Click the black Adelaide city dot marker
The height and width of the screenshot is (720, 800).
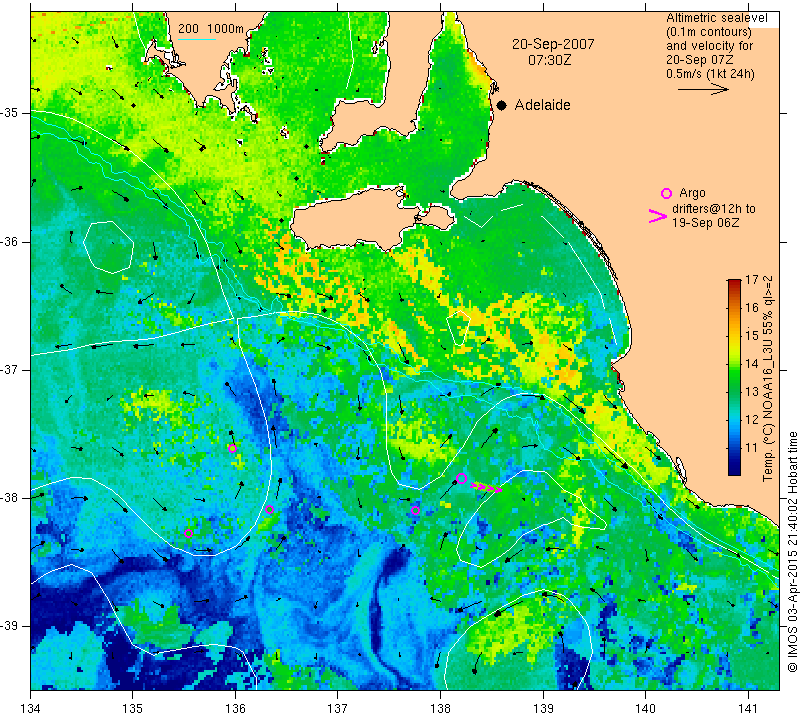502,105
